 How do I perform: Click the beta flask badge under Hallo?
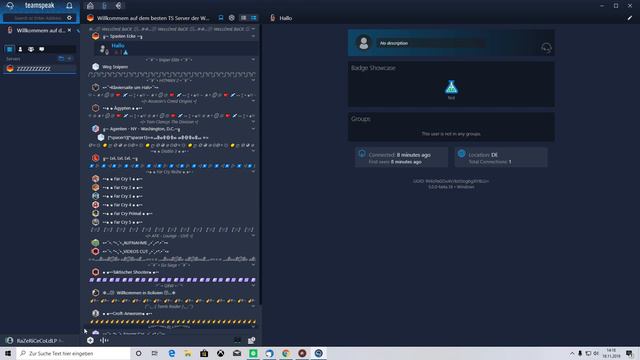125,52
